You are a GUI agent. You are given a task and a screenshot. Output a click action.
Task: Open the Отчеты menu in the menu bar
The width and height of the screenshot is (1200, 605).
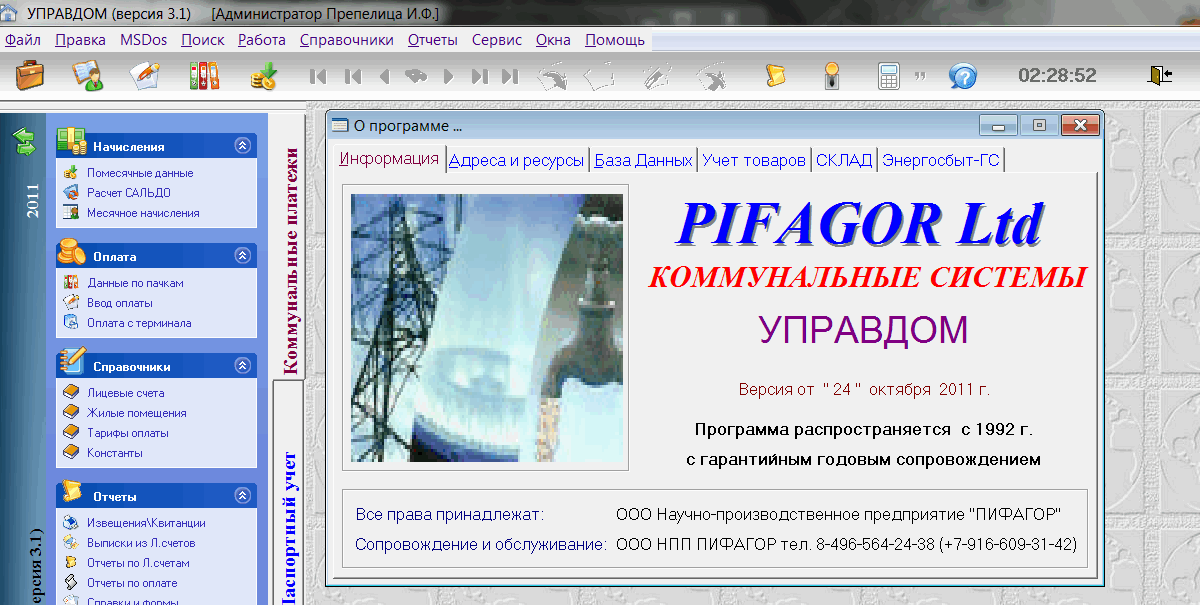433,40
